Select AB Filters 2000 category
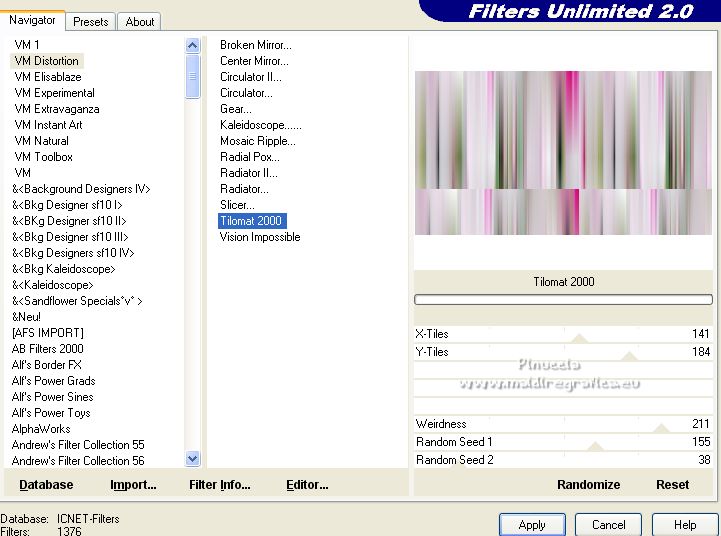Screen dimensions: 721x536 [48, 349]
